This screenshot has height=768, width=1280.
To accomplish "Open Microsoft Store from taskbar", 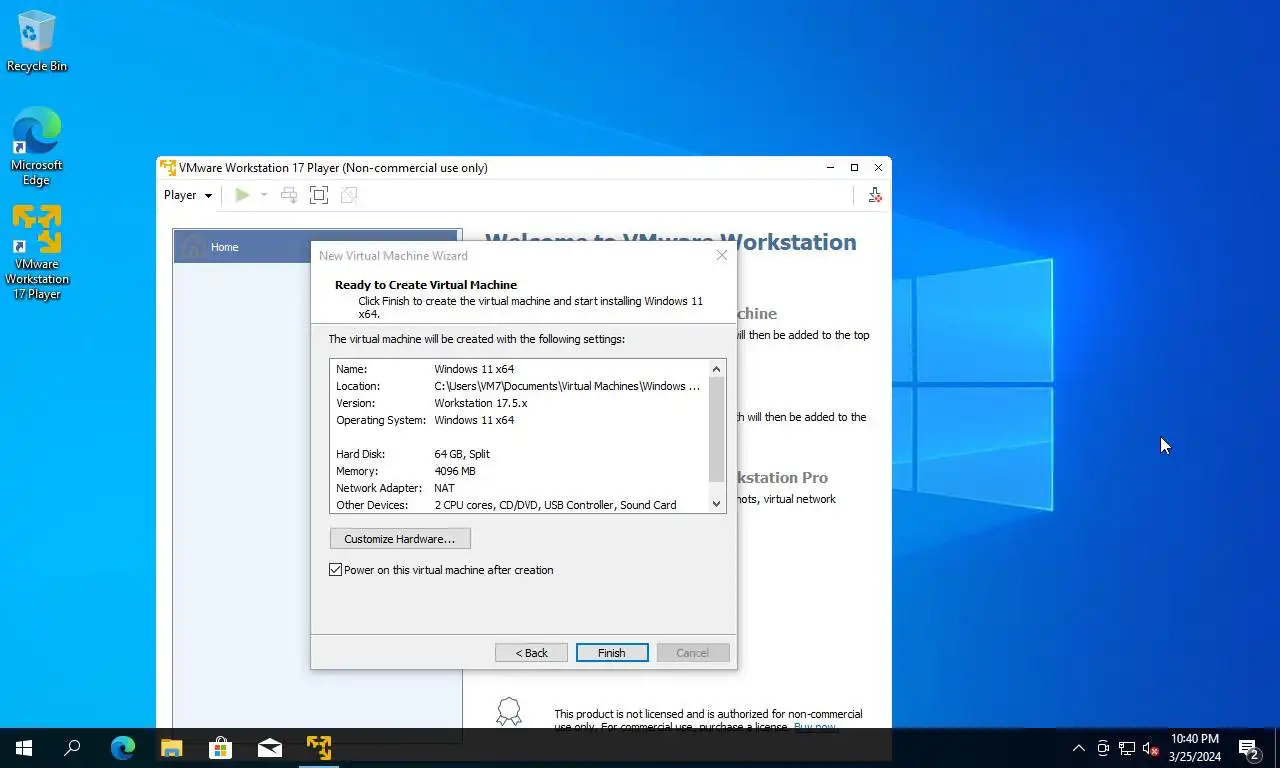I will pyautogui.click(x=221, y=748).
